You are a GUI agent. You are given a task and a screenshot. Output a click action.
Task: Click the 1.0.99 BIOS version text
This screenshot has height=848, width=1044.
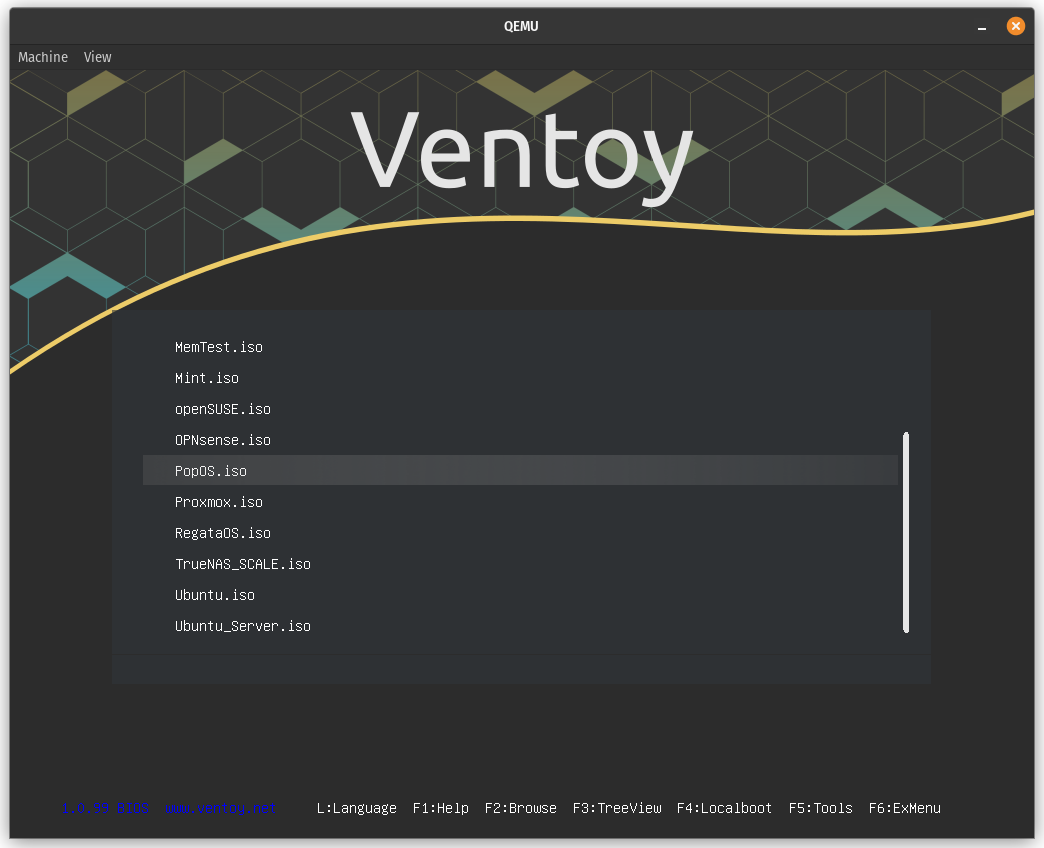point(105,808)
